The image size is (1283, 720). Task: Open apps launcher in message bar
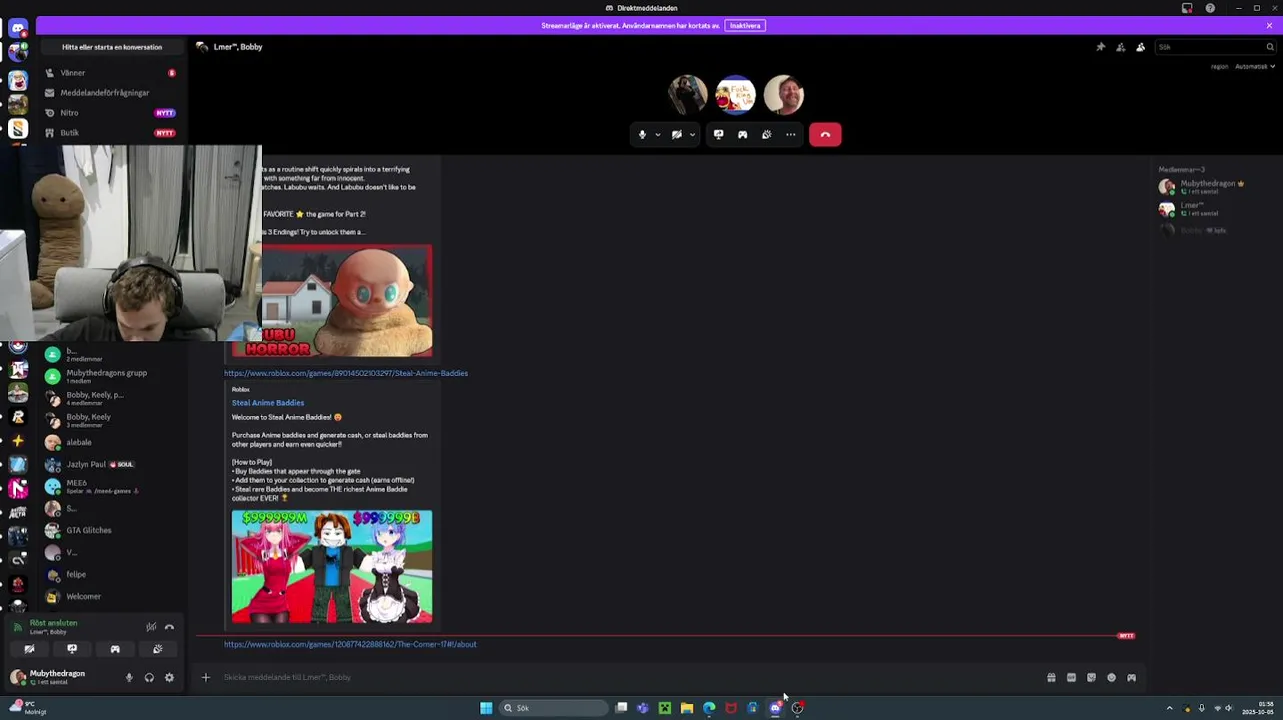pos(1131,677)
